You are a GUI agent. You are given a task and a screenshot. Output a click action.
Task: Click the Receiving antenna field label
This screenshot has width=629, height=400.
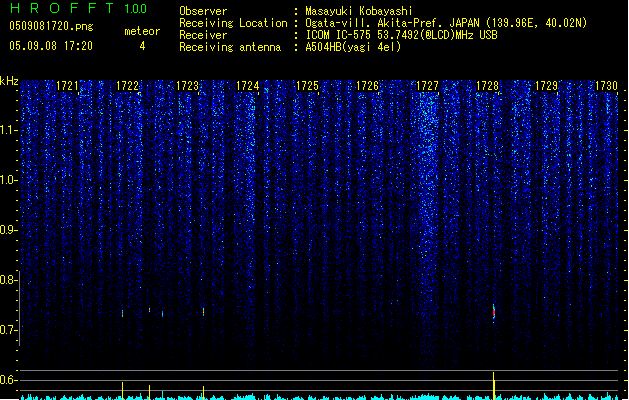tap(230, 47)
